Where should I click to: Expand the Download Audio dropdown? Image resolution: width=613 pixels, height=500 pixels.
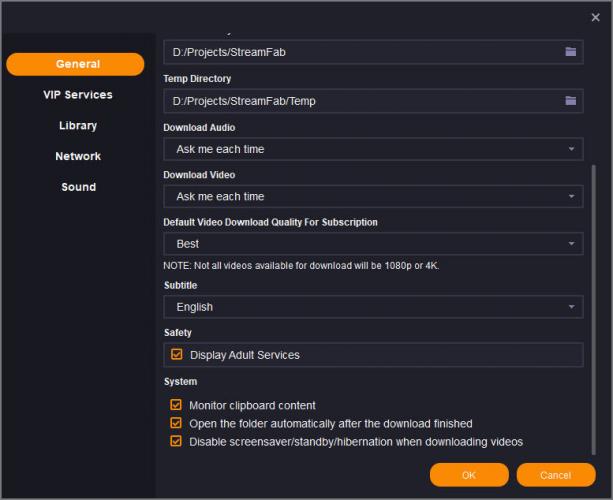[373, 149]
